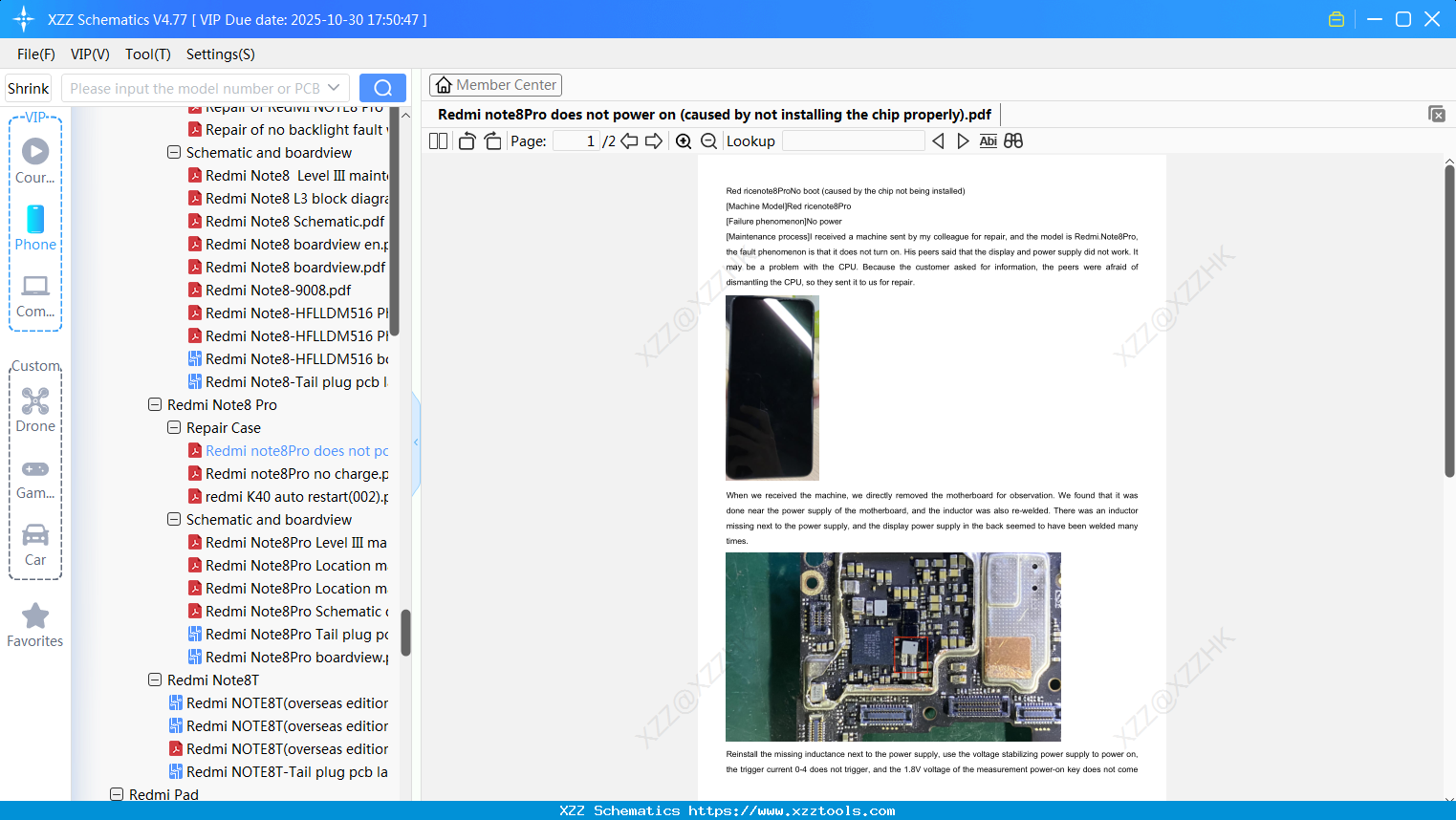Toggle the two-page layout view icon

(x=439, y=141)
